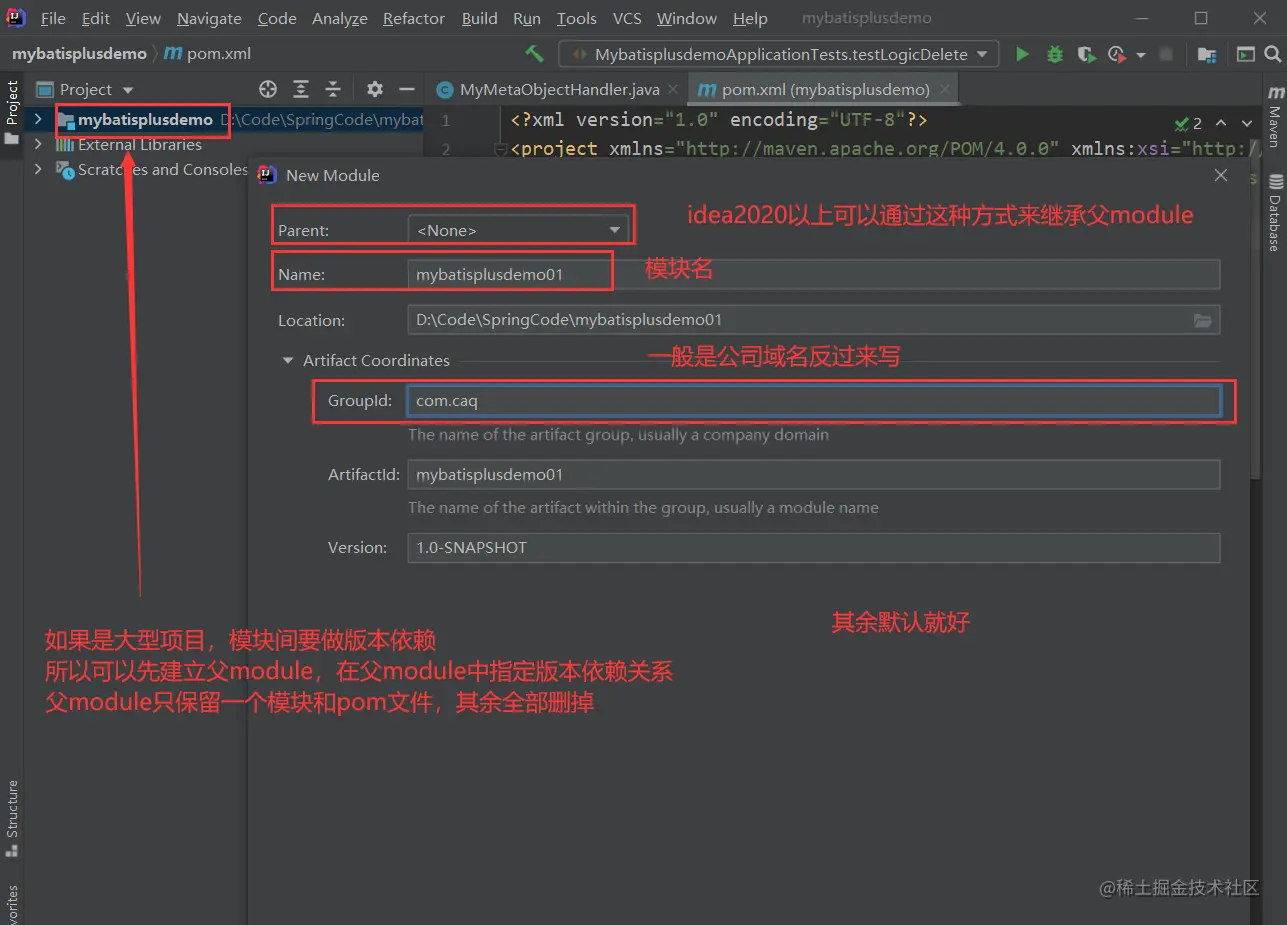Click the Version field 1.0-SNAPSHOT
This screenshot has width=1287, height=925.
click(x=814, y=547)
